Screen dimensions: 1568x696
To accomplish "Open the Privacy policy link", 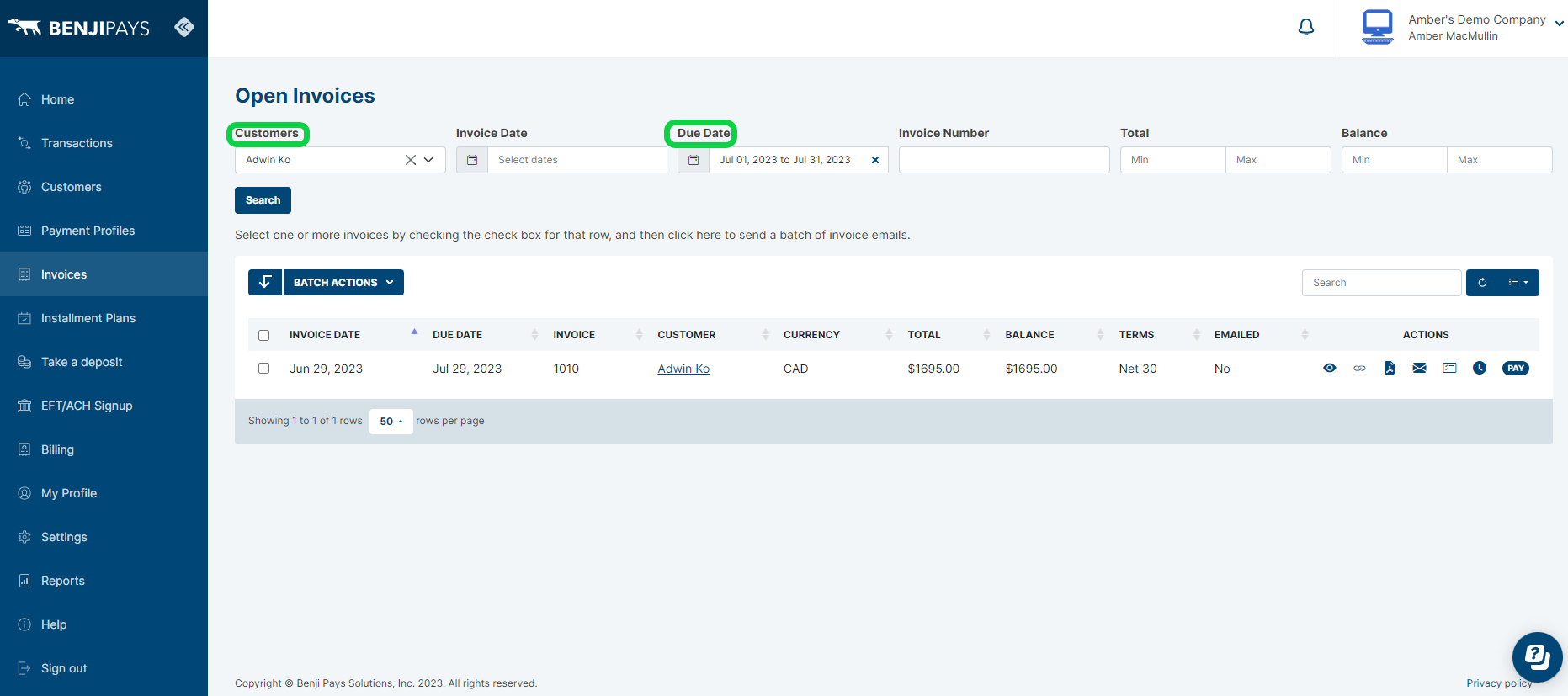I will click(x=1499, y=683).
